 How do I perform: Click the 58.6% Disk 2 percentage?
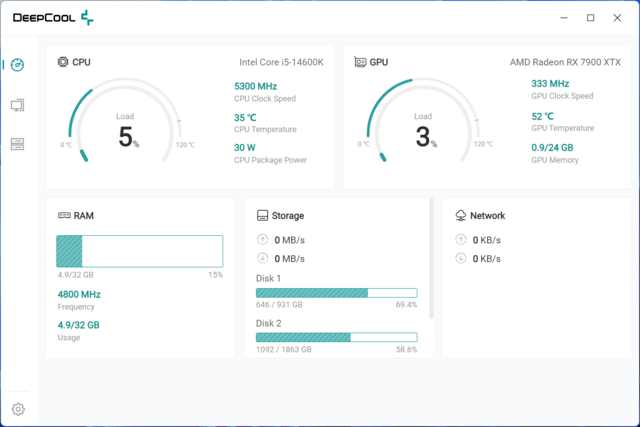point(407,349)
